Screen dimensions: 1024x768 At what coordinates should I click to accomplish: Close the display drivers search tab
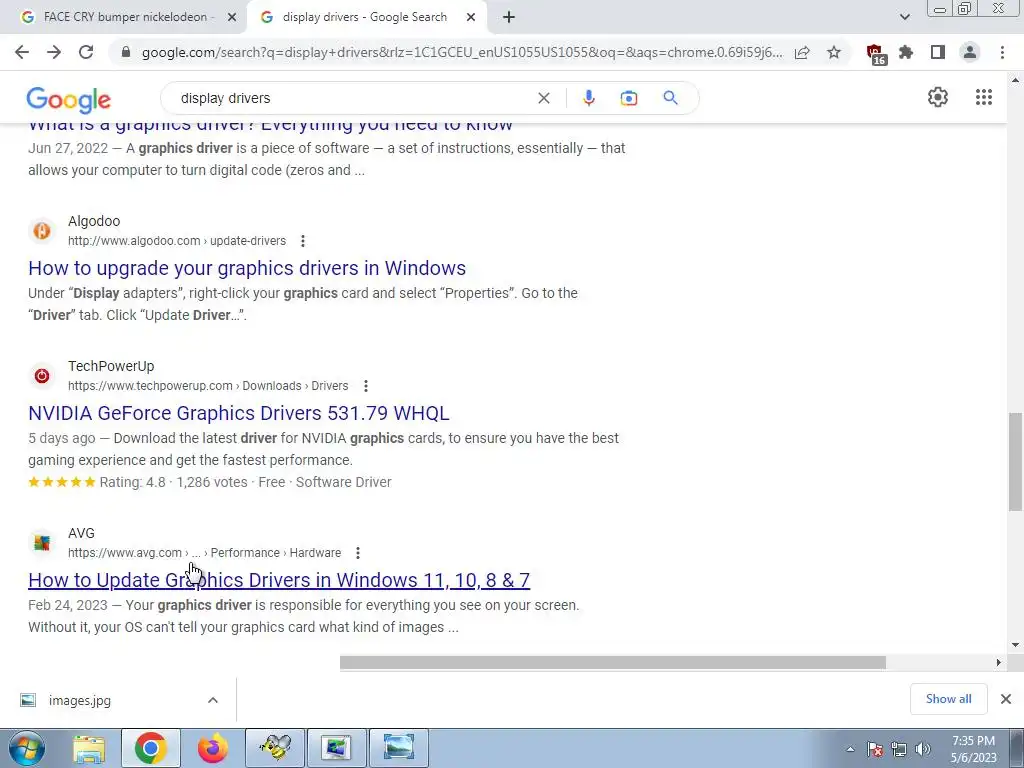pos(471,17)
